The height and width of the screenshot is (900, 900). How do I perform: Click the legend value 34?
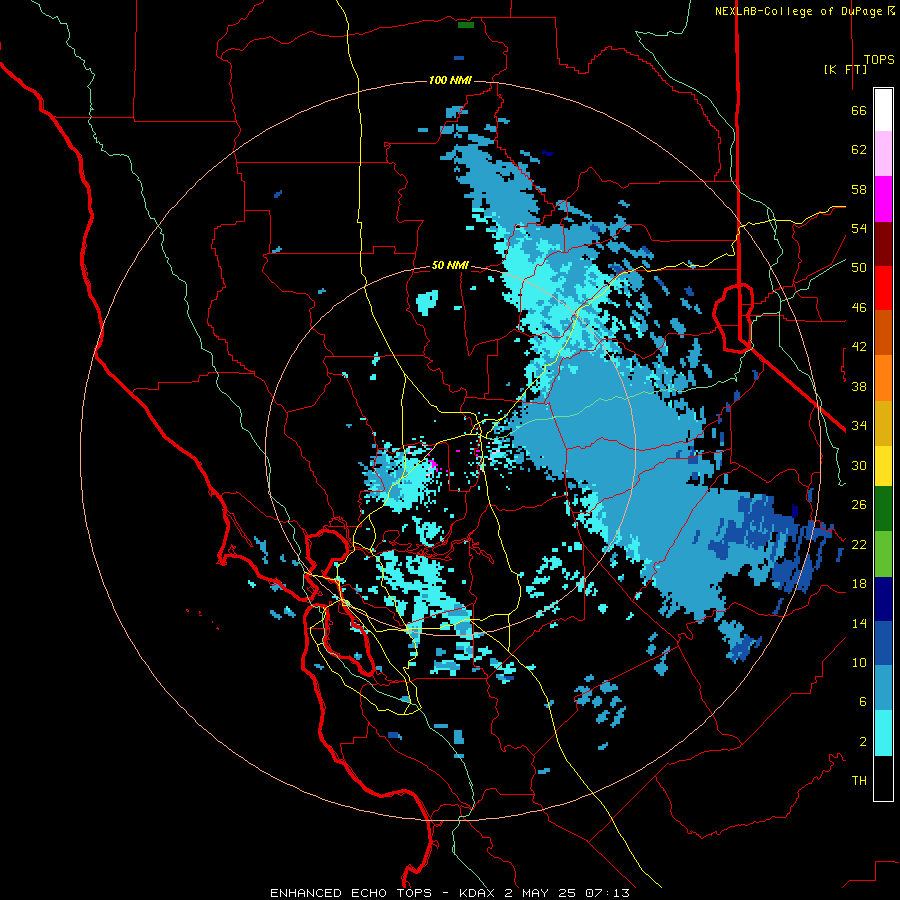click(859, 426)
